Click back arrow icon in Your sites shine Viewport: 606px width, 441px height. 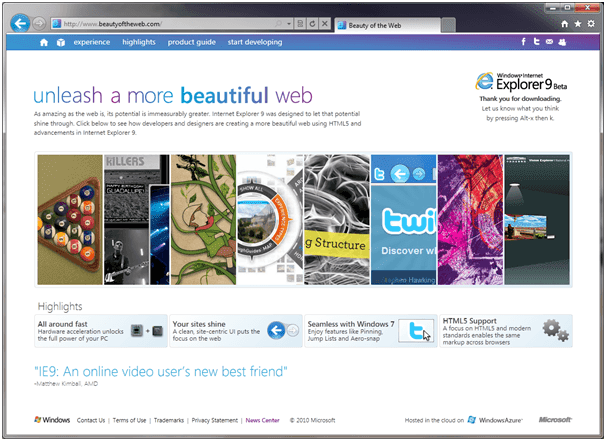tap(276, 330)
